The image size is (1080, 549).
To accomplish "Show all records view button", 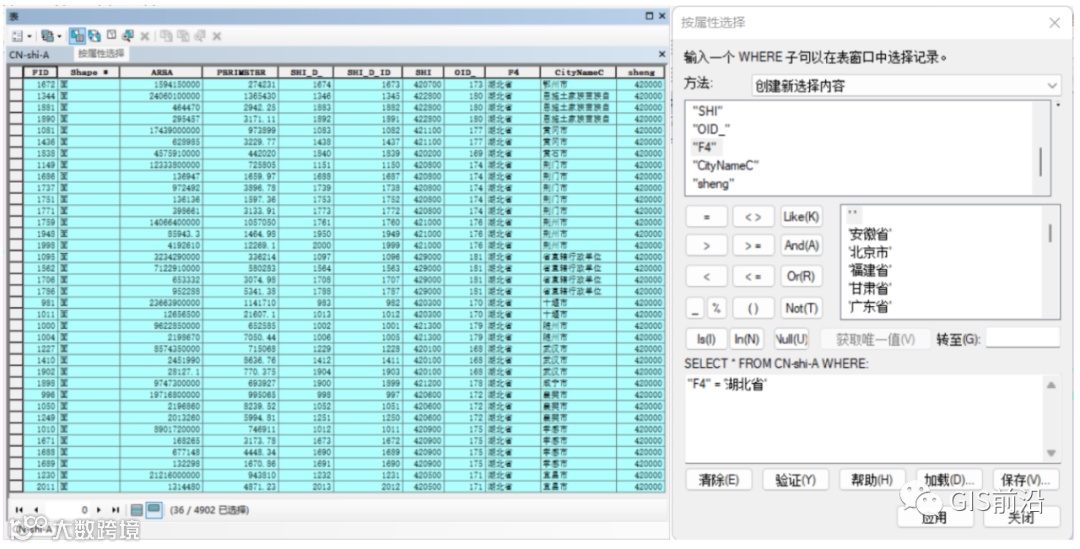I will point(136,510).
